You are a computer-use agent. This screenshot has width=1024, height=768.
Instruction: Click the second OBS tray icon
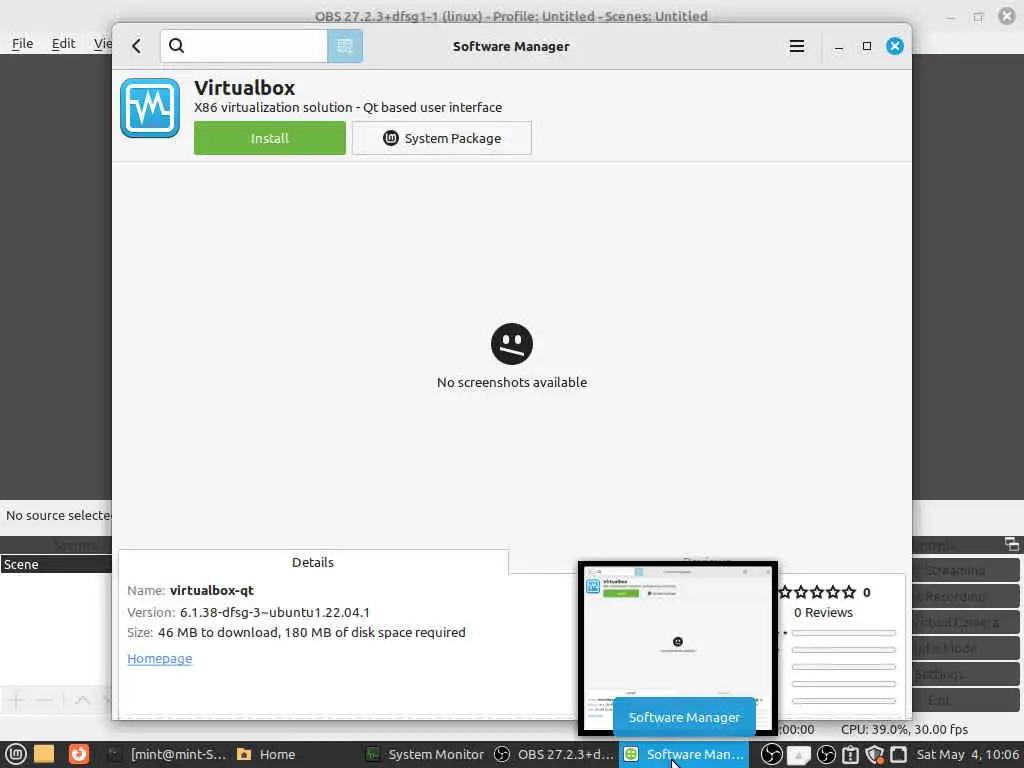(826, 754)
